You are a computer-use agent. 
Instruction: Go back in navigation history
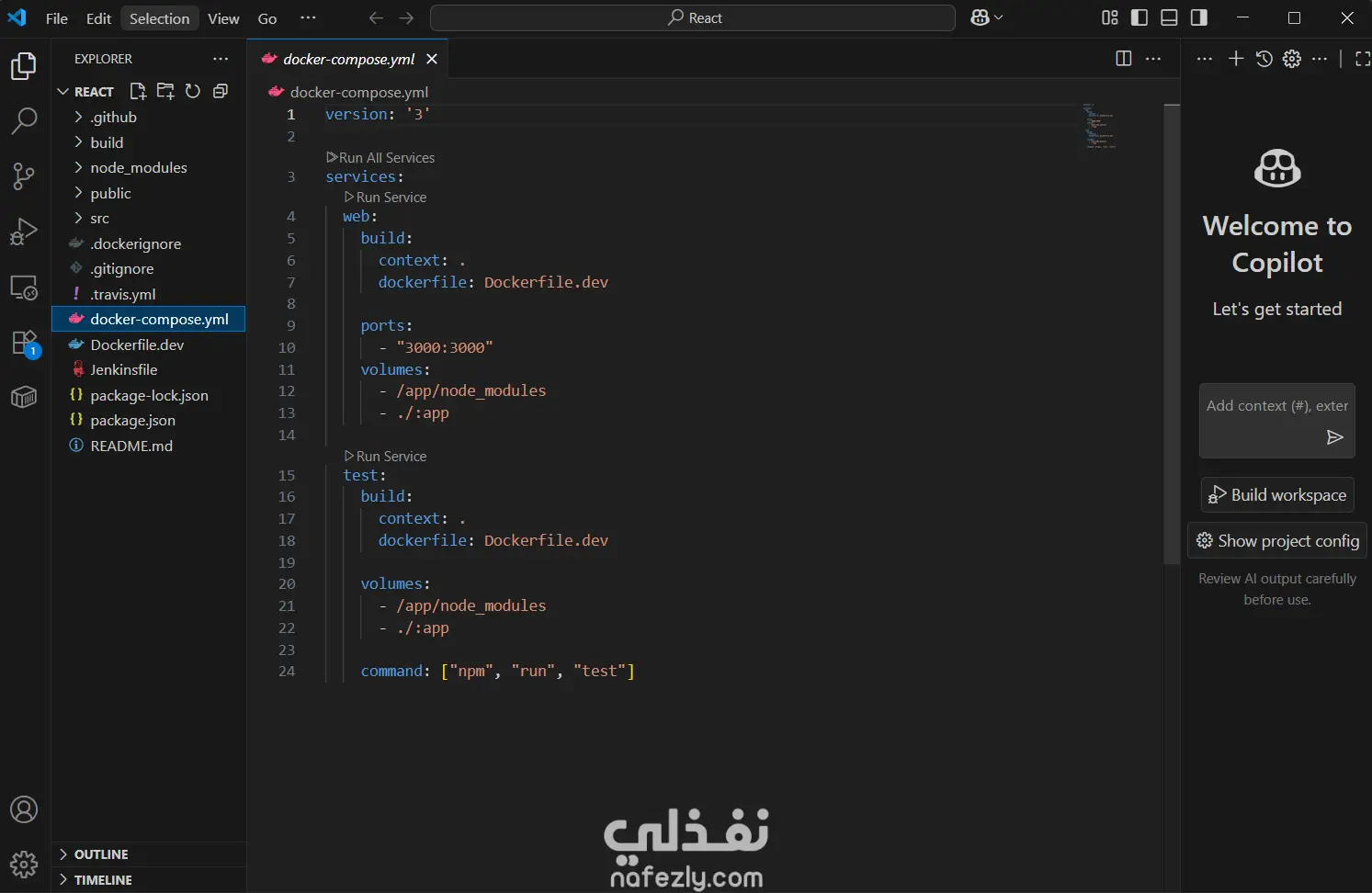pyautogui.click(x=376, y=18)
